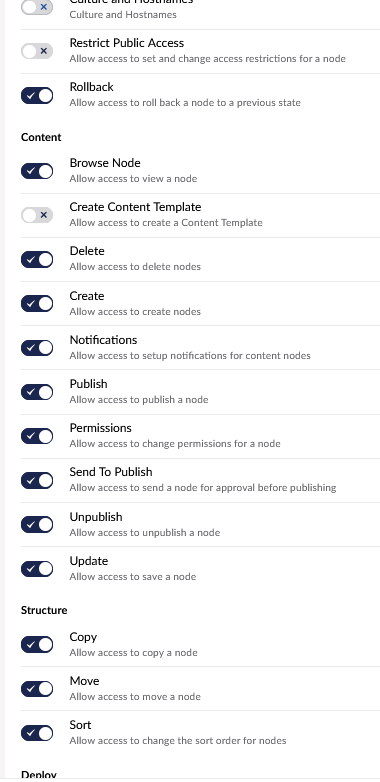Enable the Culture and Hostnames toggle
380x782 pixels.
pyautogui.click(x=37, y=7)
